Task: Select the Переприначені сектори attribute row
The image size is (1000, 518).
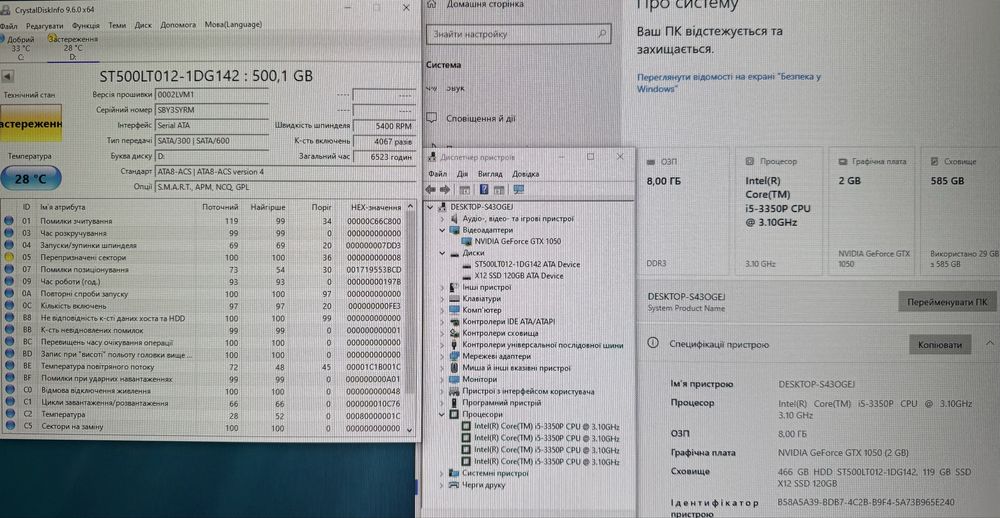Action: point(203,258)
